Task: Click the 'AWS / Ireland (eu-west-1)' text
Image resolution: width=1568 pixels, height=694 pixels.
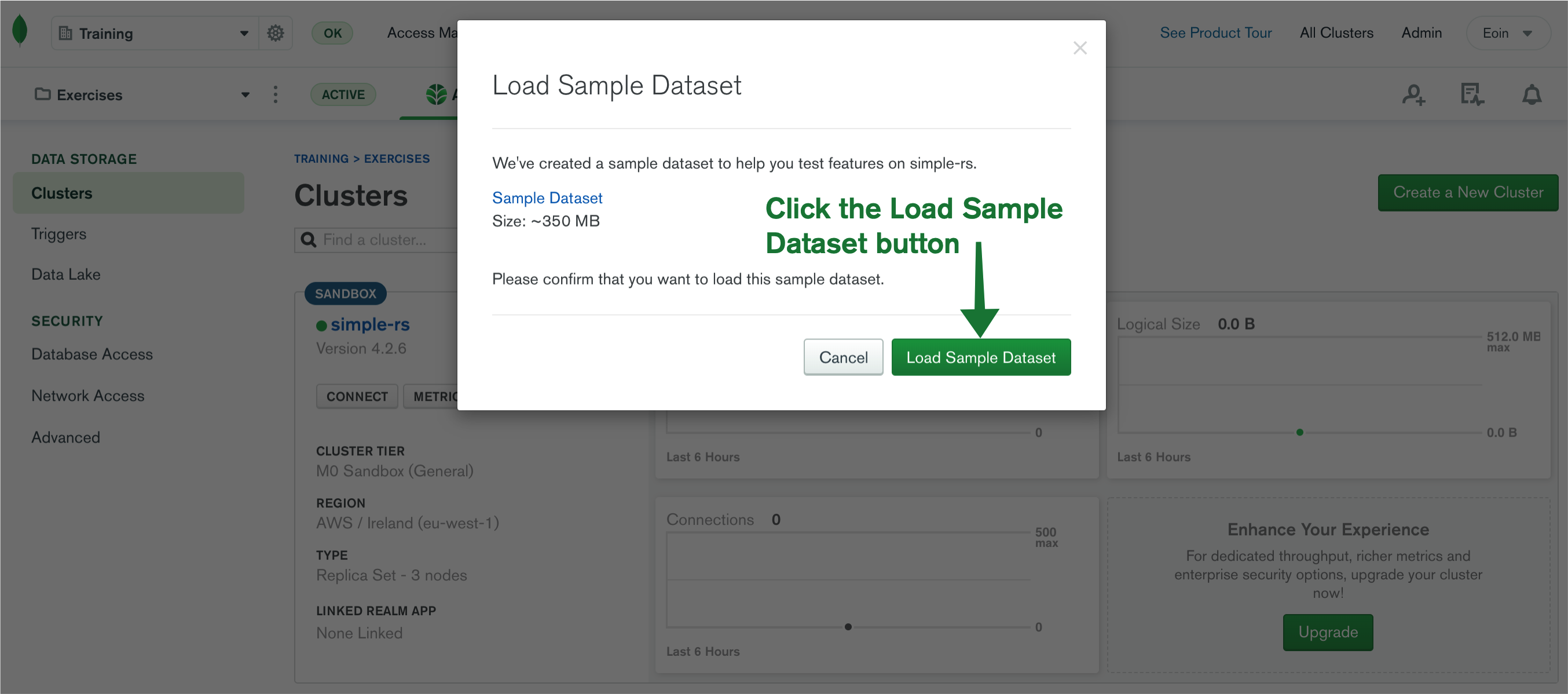Action: (407, 523)
